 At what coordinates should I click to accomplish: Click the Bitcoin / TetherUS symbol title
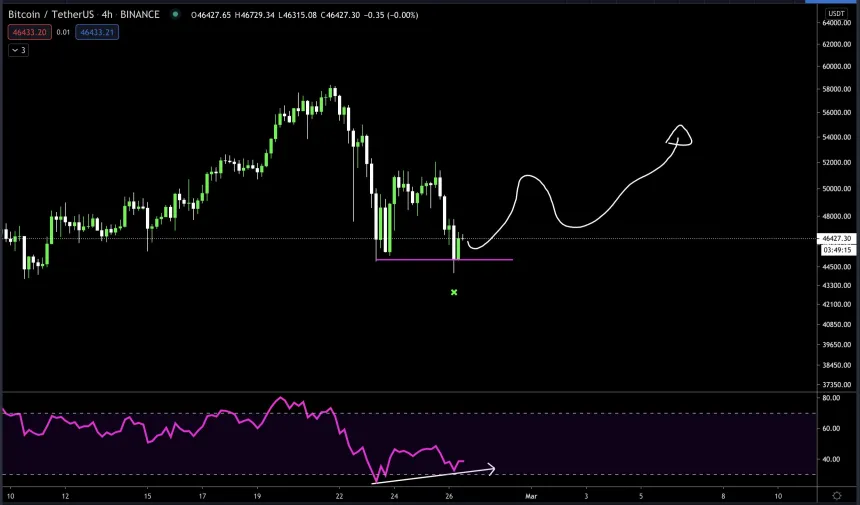(51, 14)
